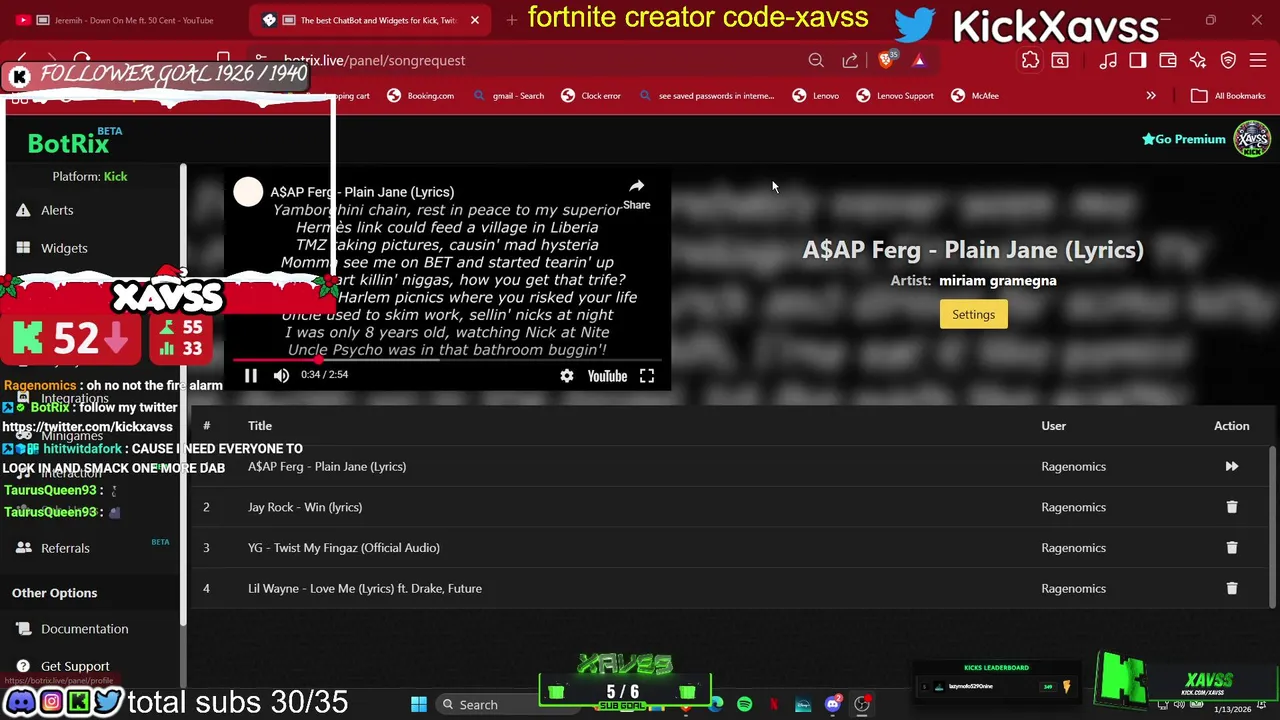Viewport: 1280px width, 720px height.
Task: Open Brave Playlist music note icon
Action: 1108,61
